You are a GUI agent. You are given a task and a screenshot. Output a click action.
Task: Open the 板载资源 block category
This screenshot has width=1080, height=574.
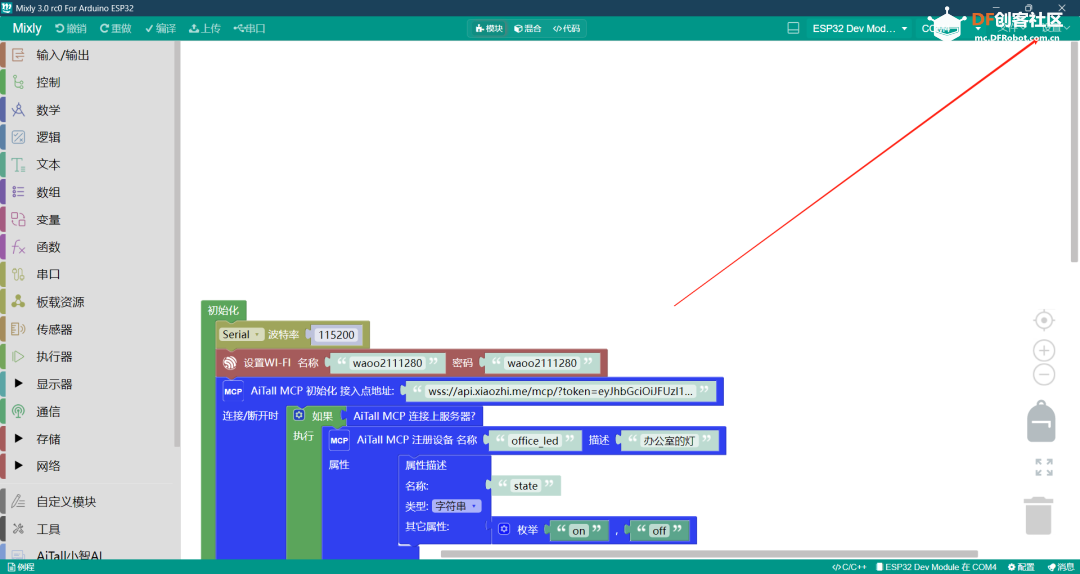click(90, 302)
